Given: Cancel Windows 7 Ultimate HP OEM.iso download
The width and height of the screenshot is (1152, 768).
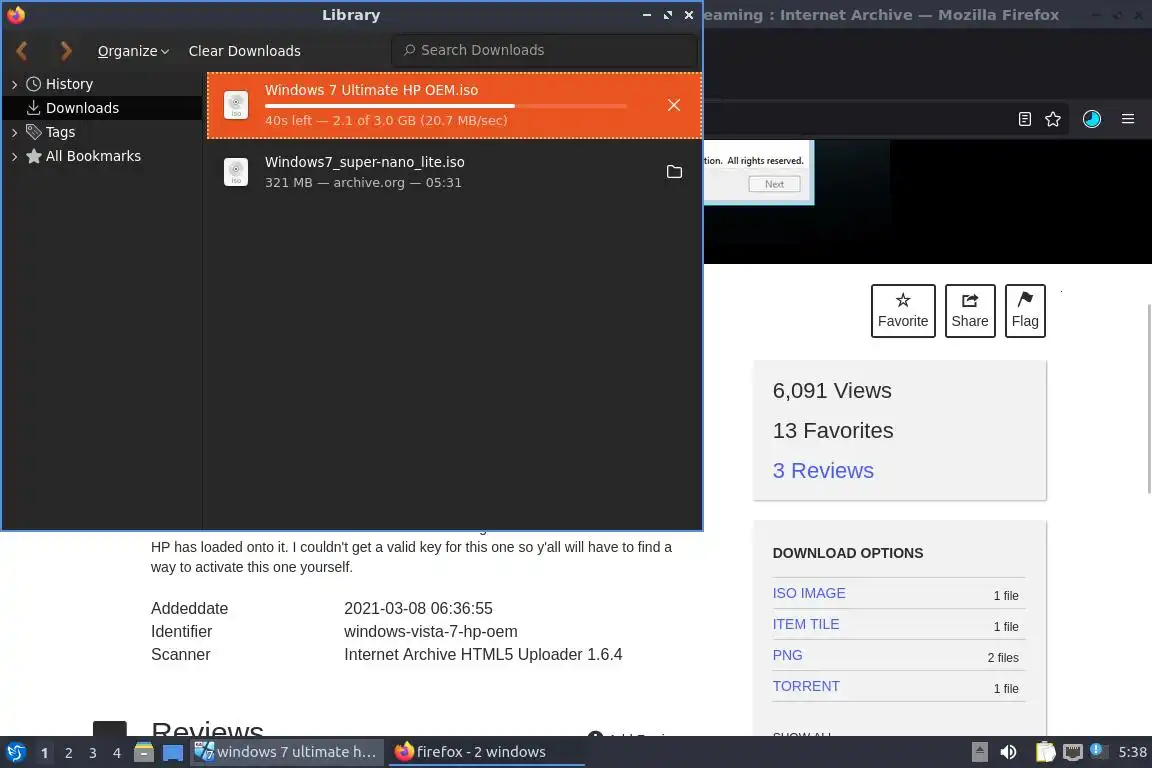Looking at the screenshot, I should tap(674, 105).
